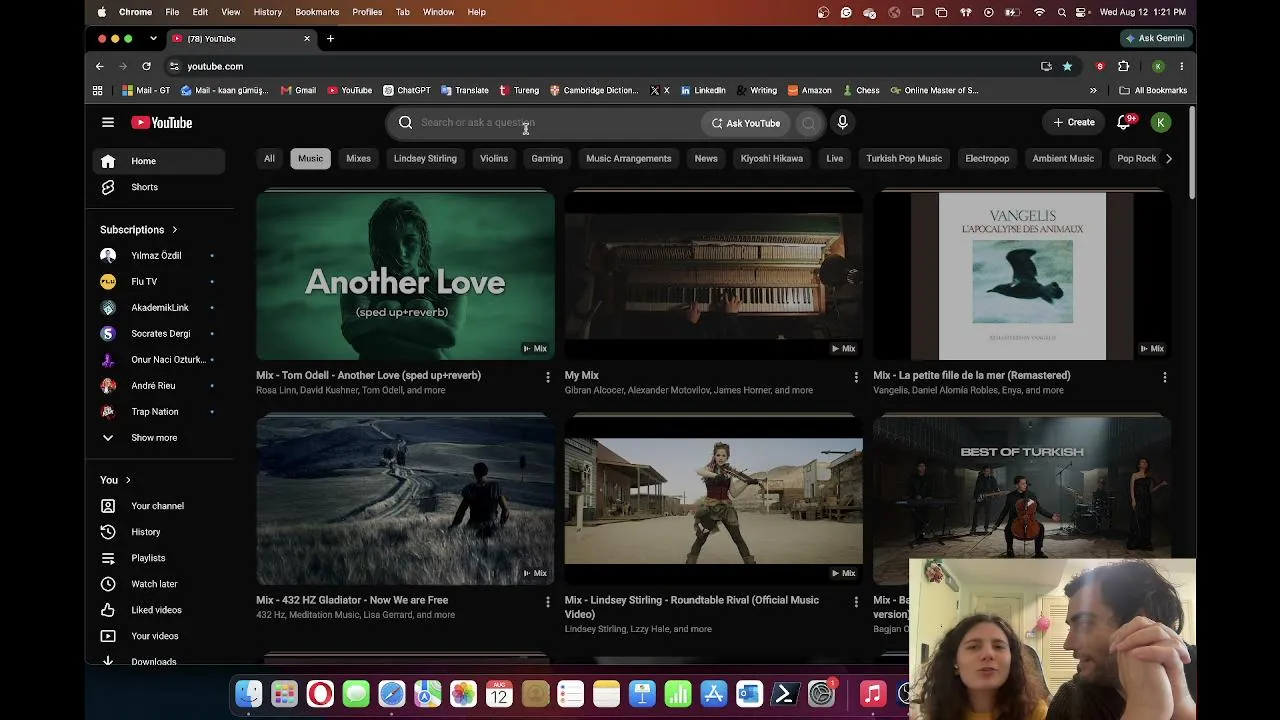Open the YouTube guide hamburger menu
The width and height of the screenshot is (1280, 720).
(x=108, y=122)
